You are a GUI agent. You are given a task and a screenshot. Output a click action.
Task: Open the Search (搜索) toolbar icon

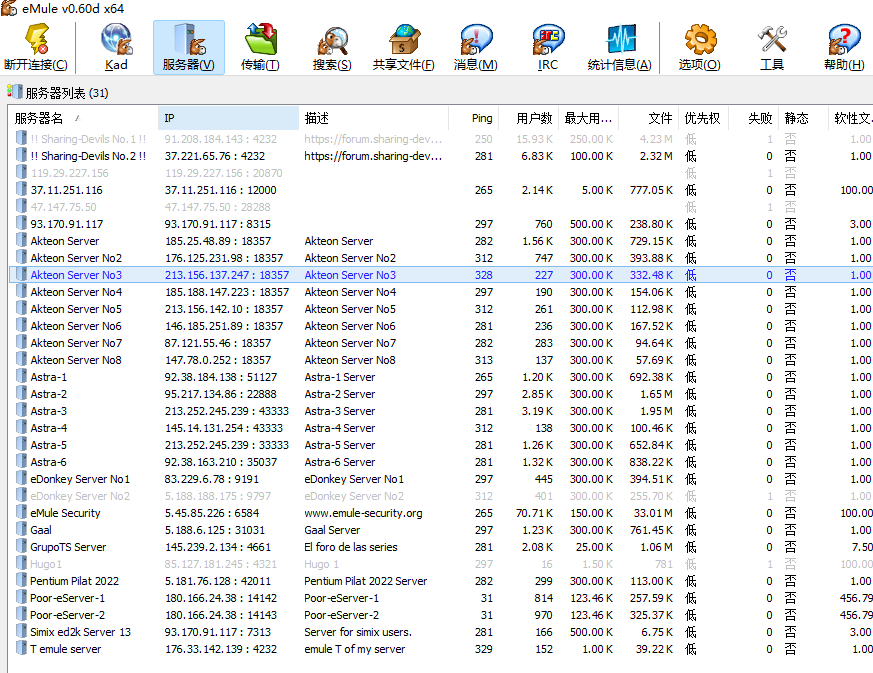point(332,48)
